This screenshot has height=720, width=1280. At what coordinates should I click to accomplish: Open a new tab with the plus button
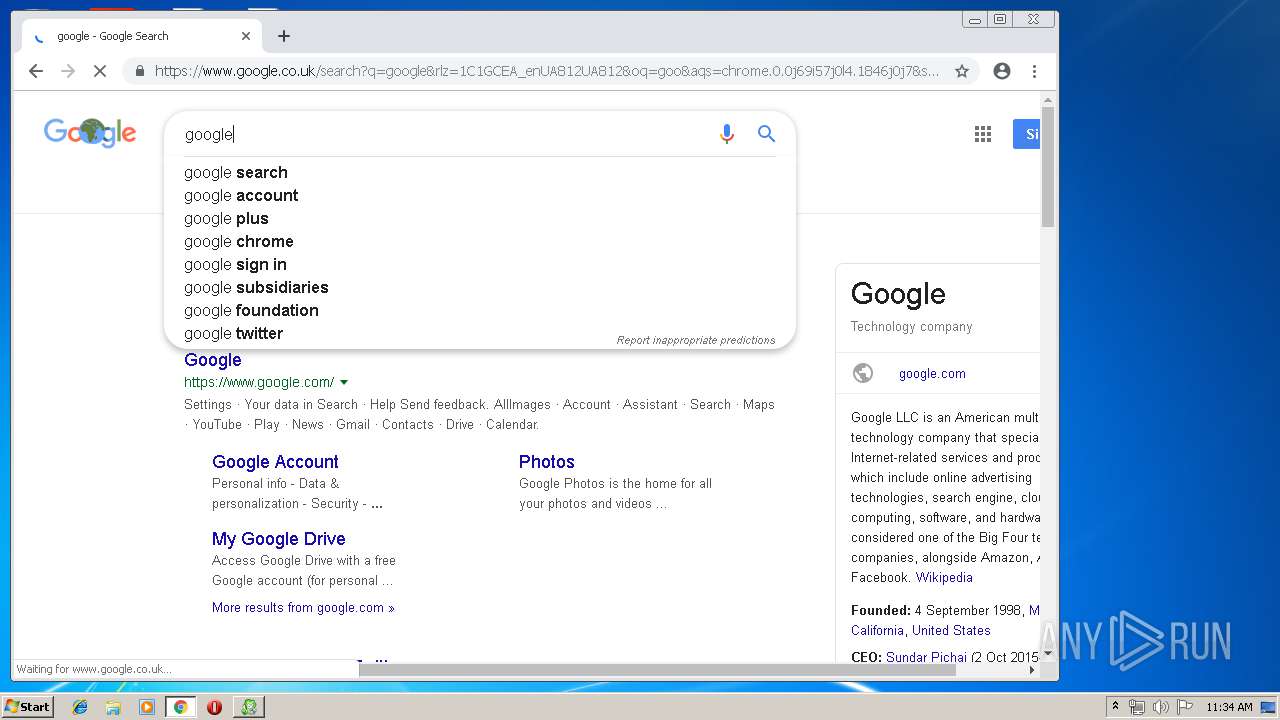tap(284, 36)
